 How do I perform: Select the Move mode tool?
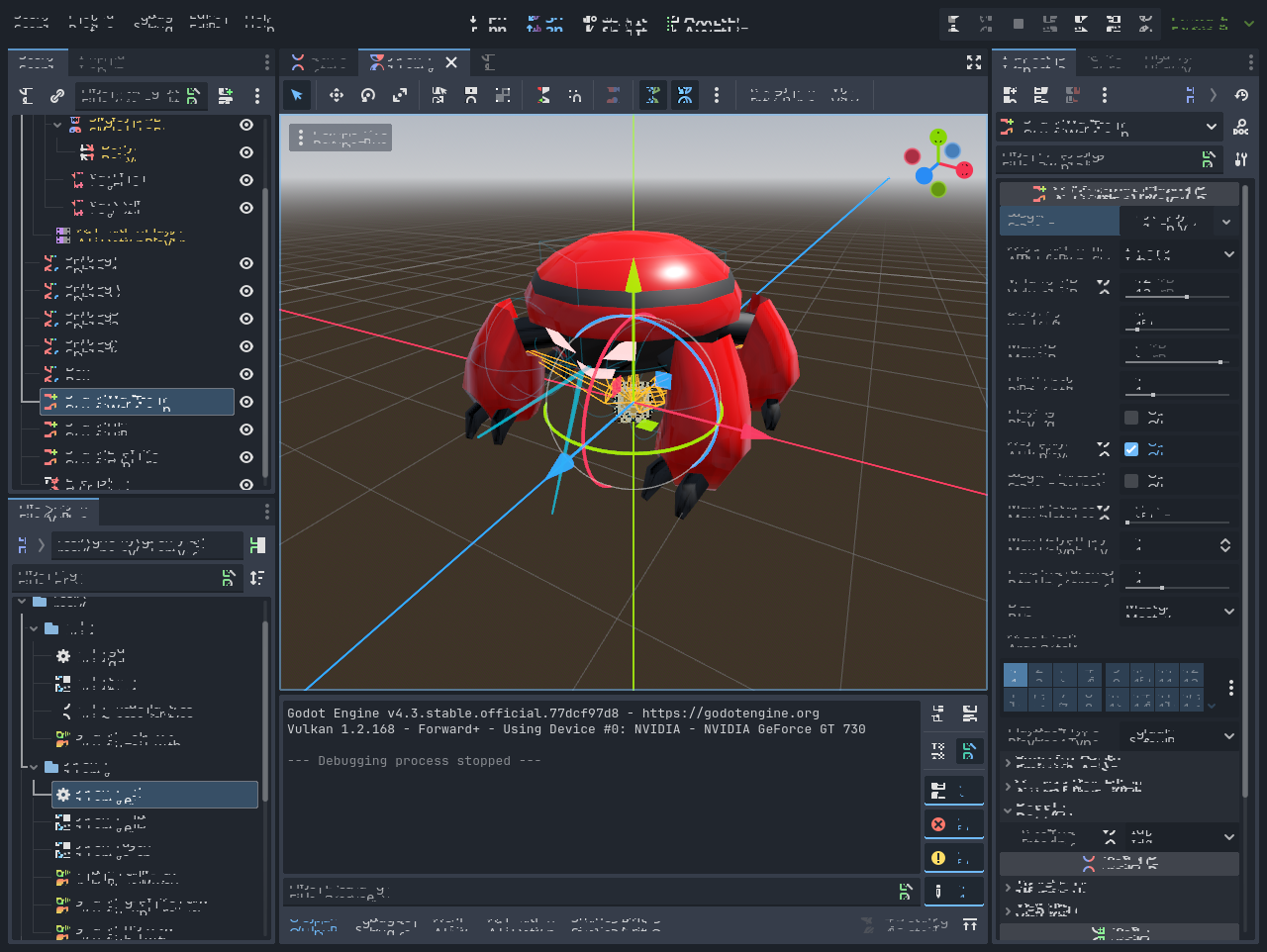pos(337,95)
